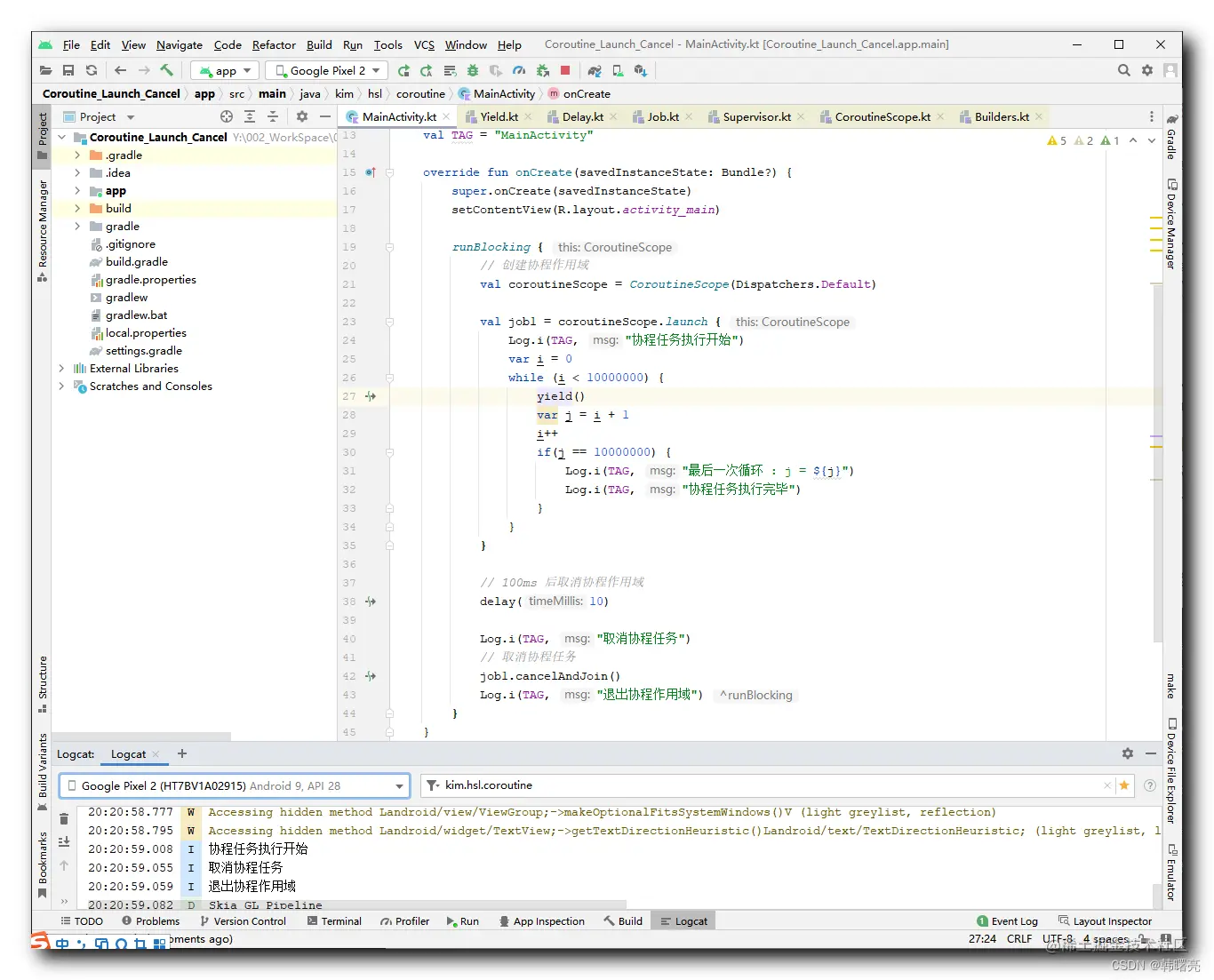Add a new Logcat tab with plus
The image size is (1214, 980).
click(182, 753)
